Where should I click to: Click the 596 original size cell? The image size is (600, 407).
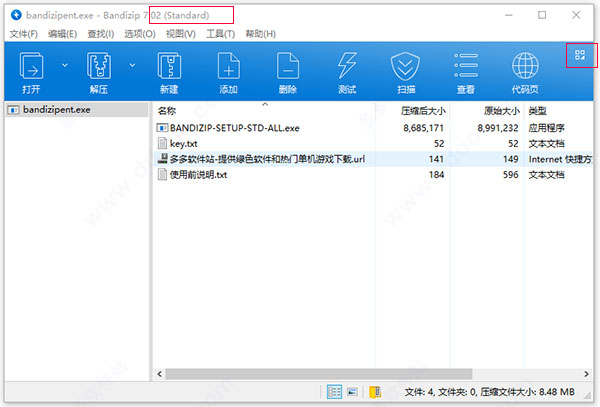pos(510,175)
